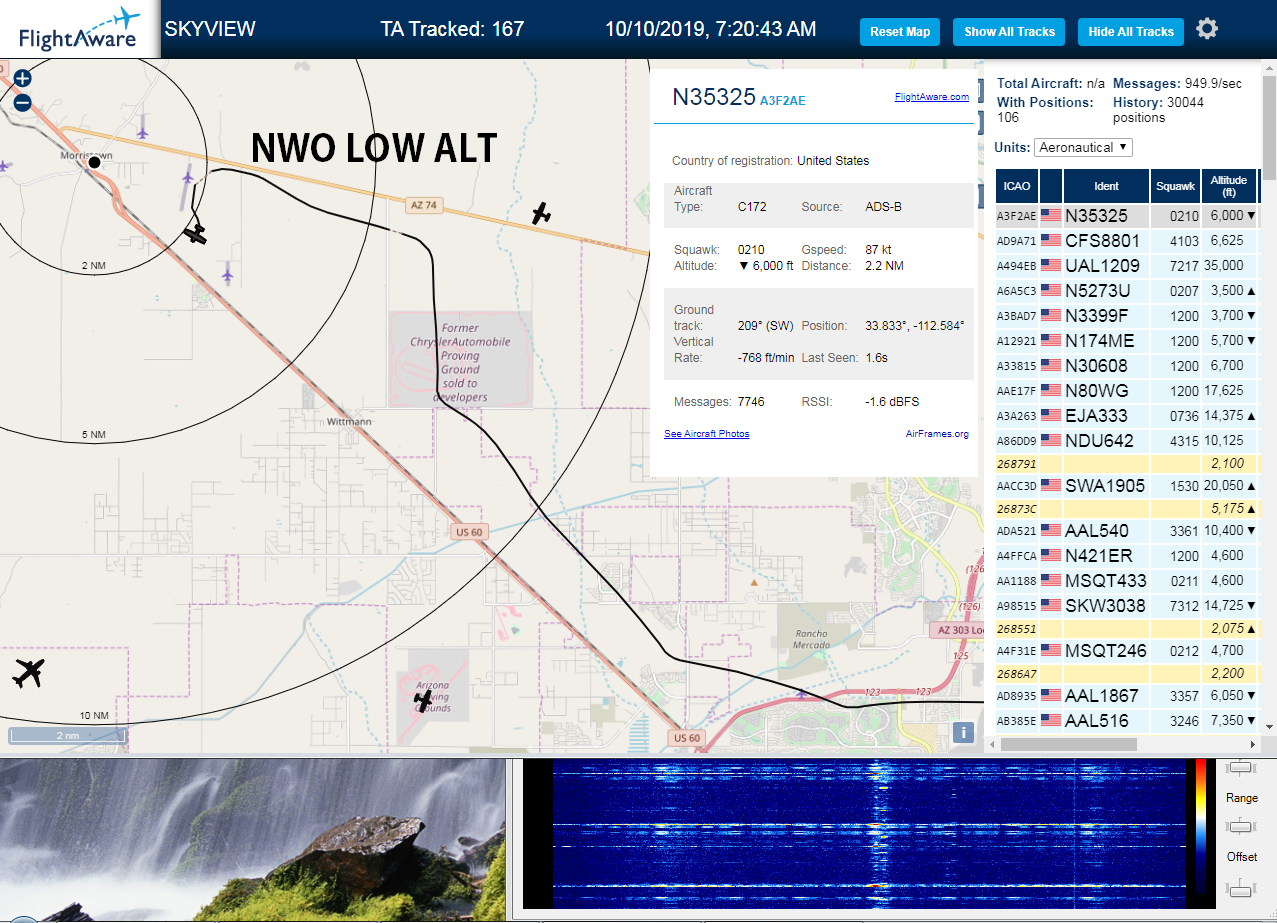Select the MSQT246 row ident
The width and height of the screenshot is (1277, 923).
coord(1105,651)
